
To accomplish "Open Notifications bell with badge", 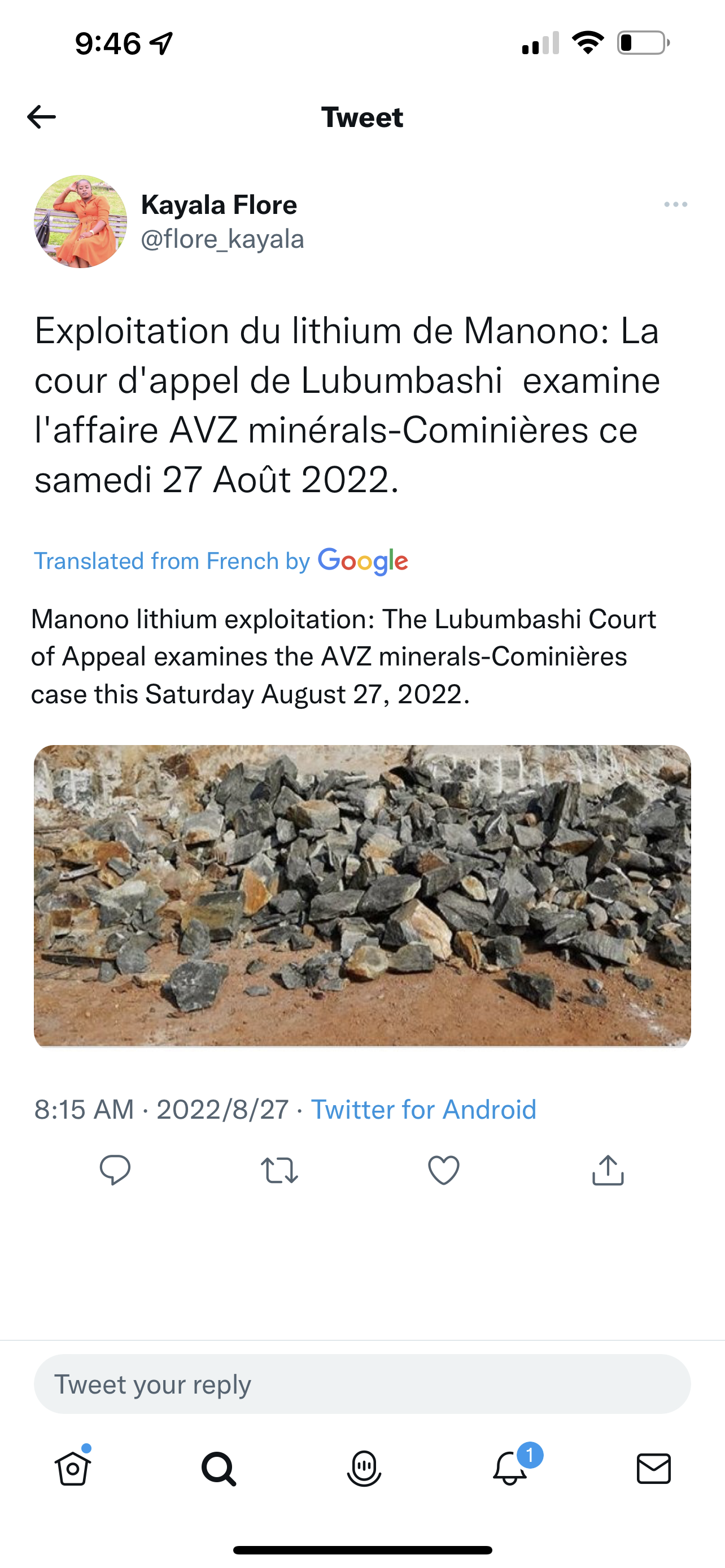I will [x=510, y=1468].
